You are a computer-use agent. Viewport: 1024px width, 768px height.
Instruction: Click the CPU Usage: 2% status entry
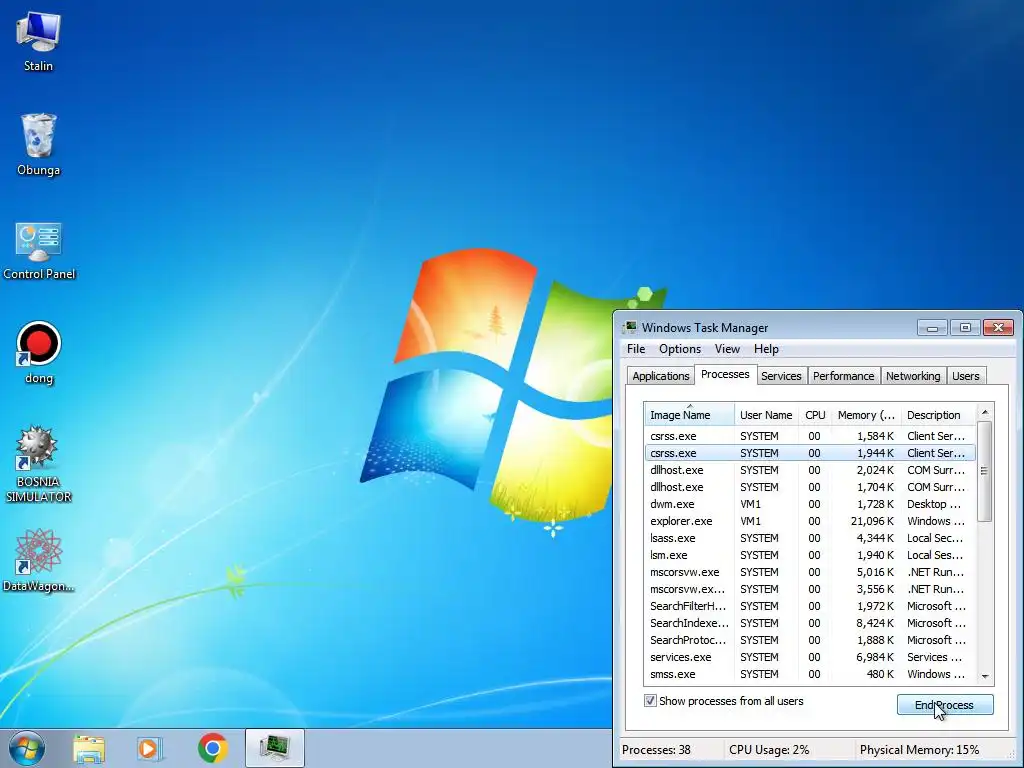pyautogui.click(x=769, y=750)
